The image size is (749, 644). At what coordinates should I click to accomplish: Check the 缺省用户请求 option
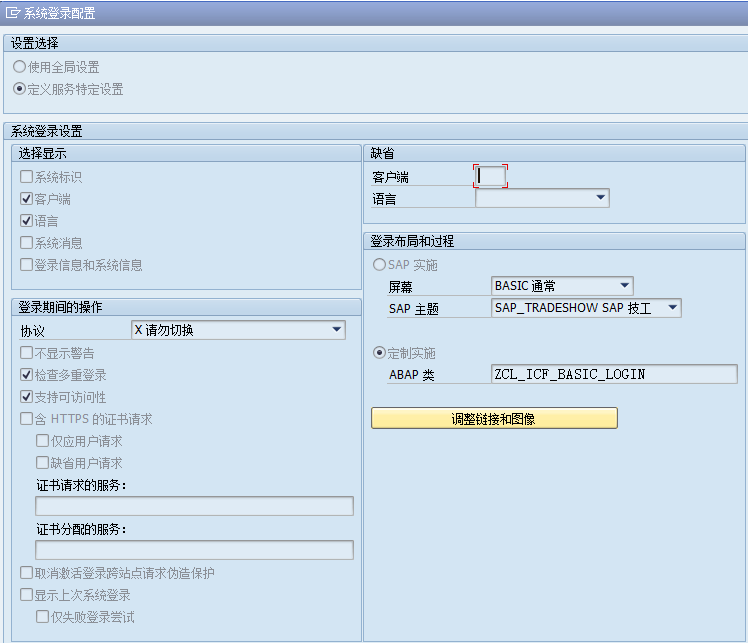coord(43,463)
